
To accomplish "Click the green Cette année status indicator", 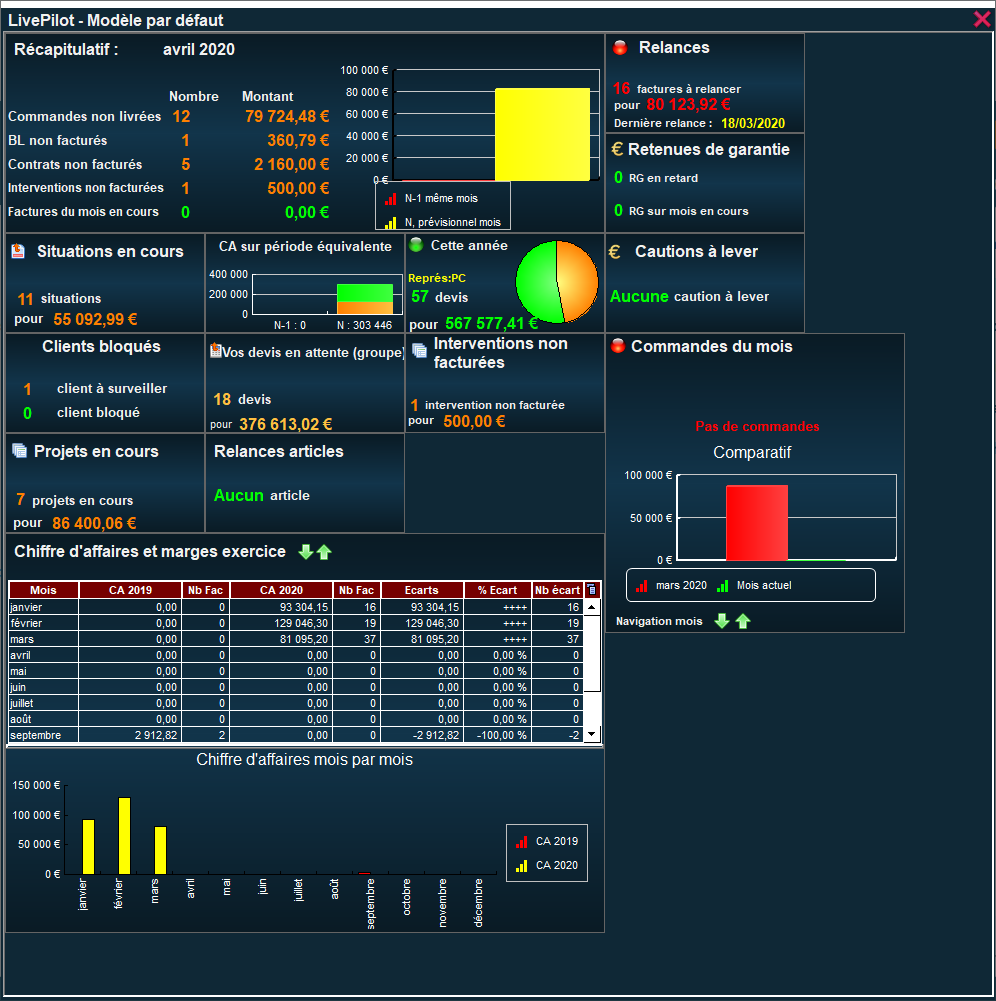I will click(416, 245).
